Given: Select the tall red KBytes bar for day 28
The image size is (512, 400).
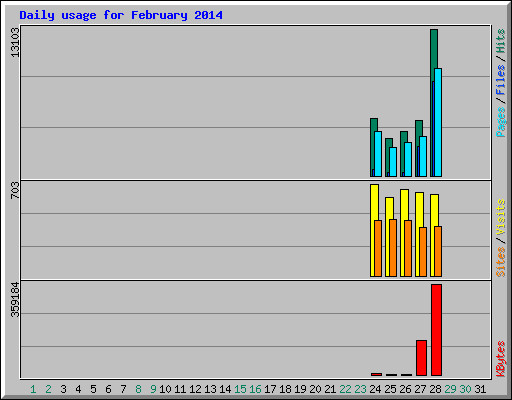Looking at the screenshot, I should coord(436,330).
